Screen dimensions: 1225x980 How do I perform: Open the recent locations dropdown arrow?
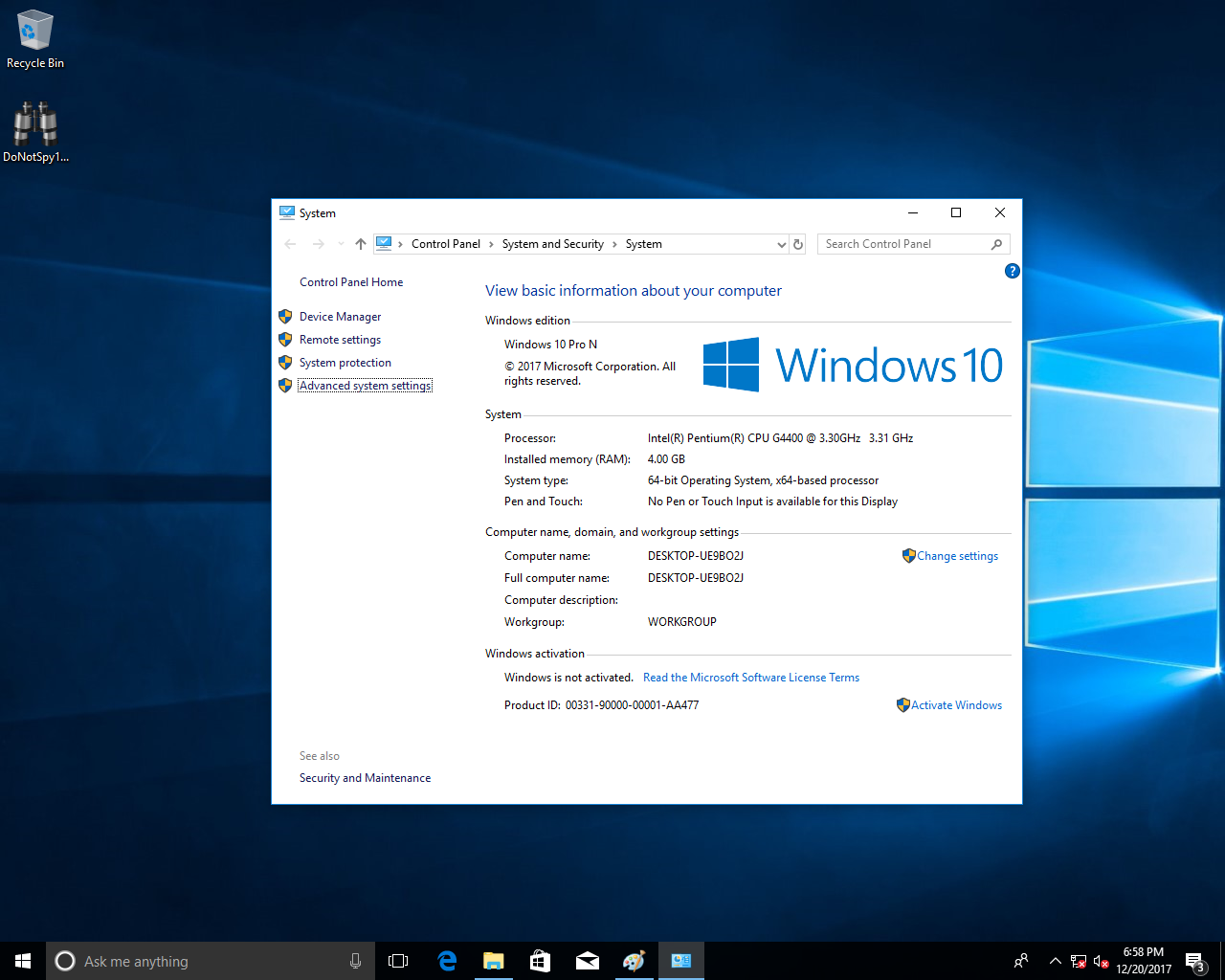(341, 244)
